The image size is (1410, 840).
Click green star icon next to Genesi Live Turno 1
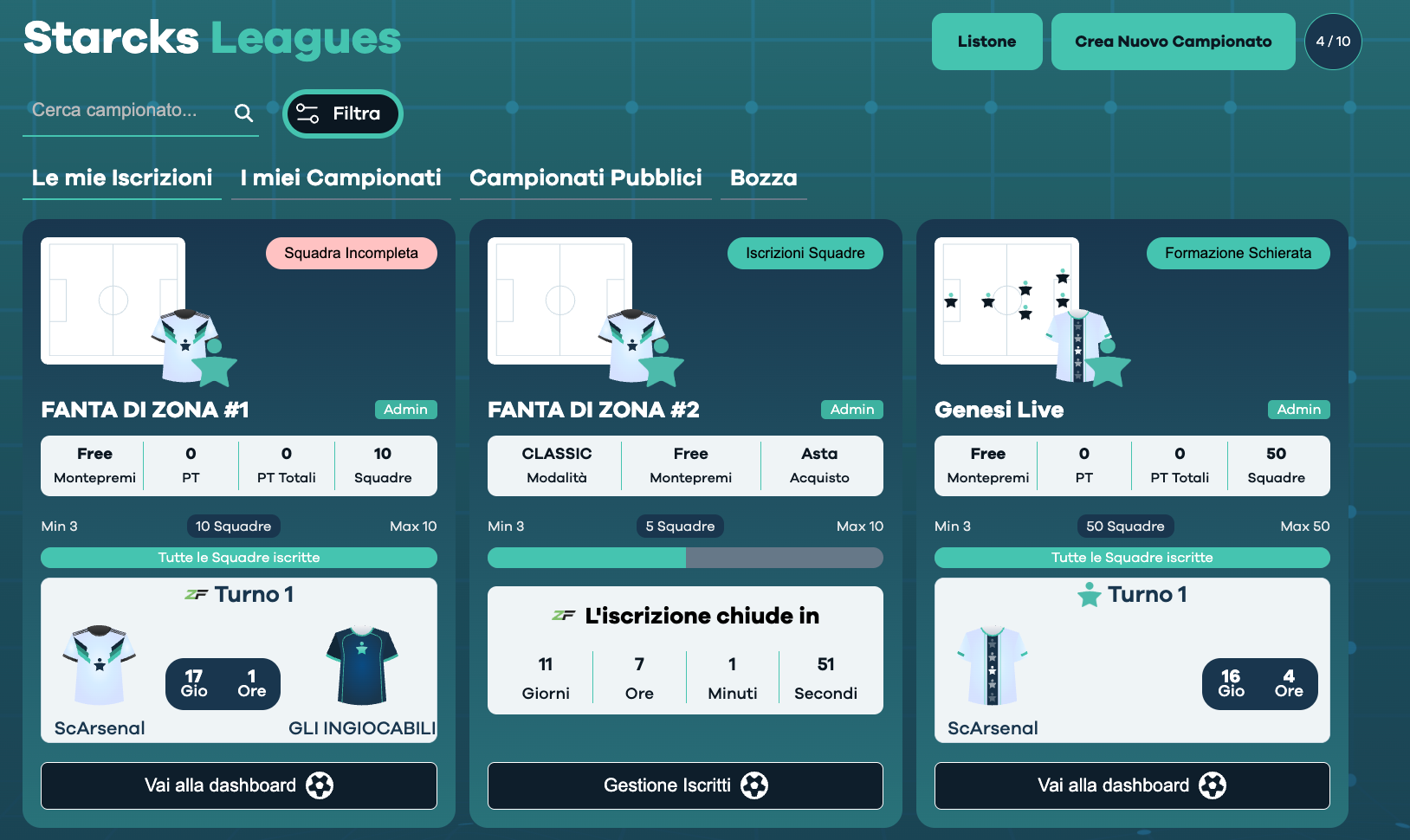point(1090,595)
